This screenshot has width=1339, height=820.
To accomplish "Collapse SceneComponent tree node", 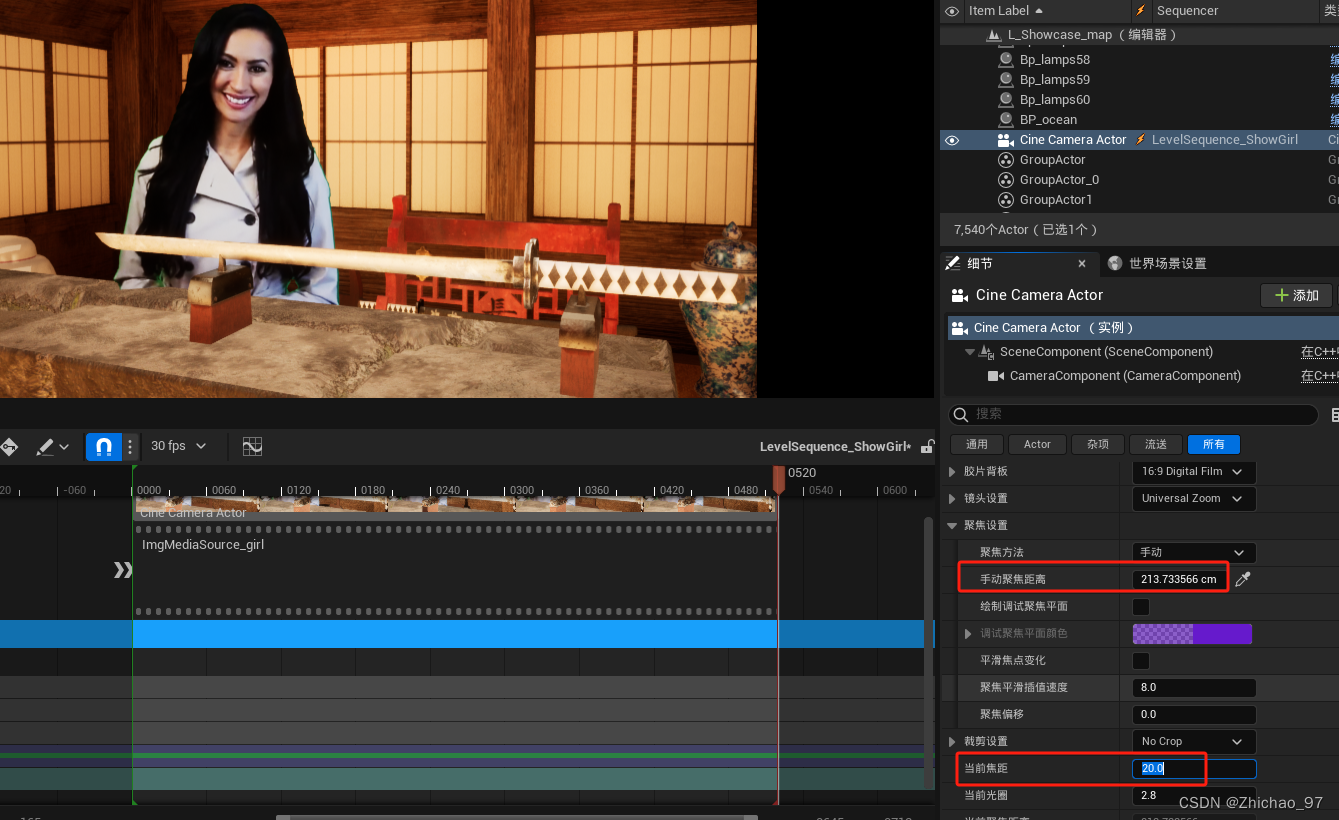I will (970, 352).
